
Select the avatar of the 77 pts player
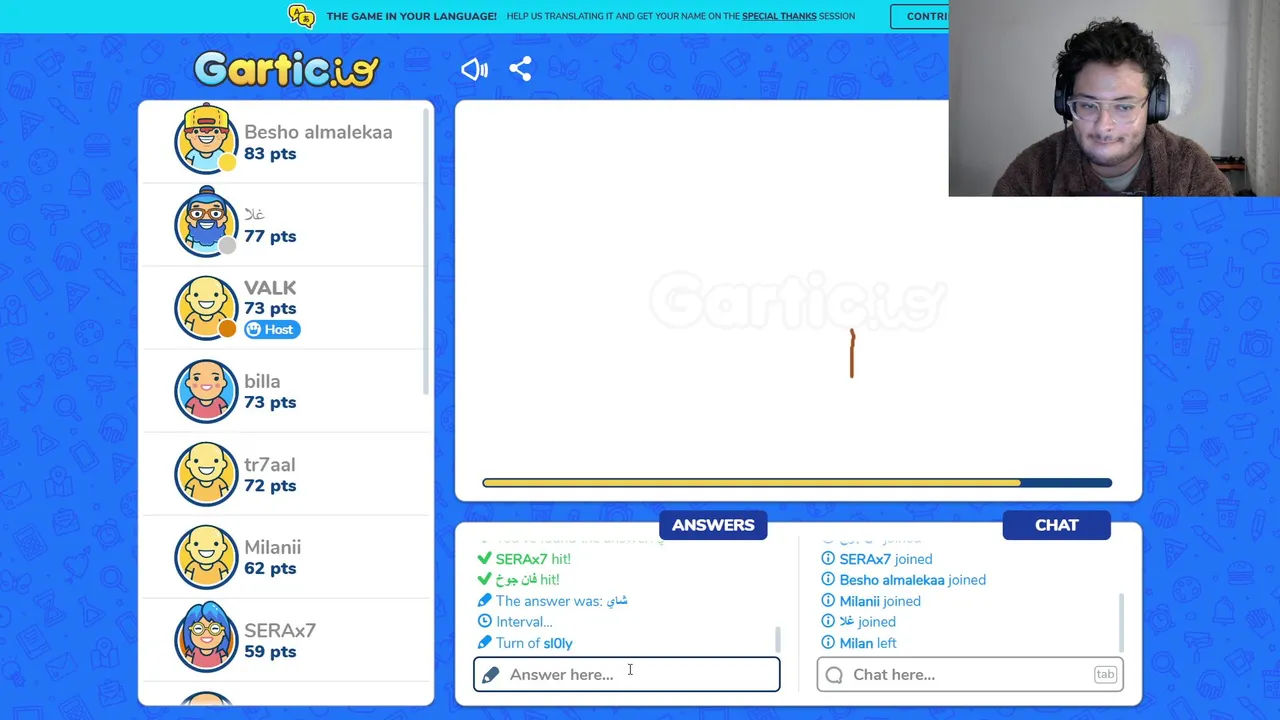coord(206,225)
